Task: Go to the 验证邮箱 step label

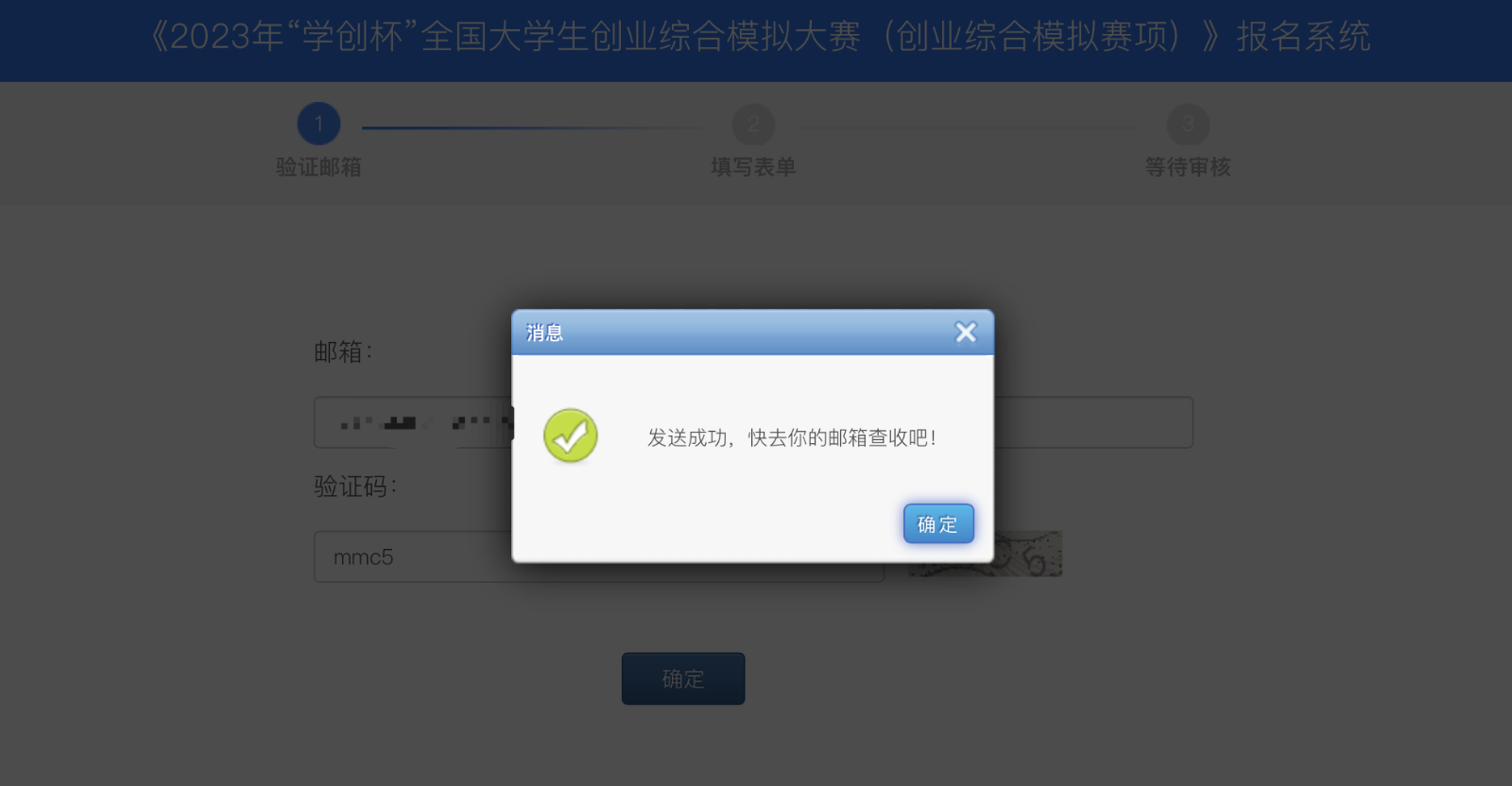Action: pyautogui.click(x=318, y=167)
